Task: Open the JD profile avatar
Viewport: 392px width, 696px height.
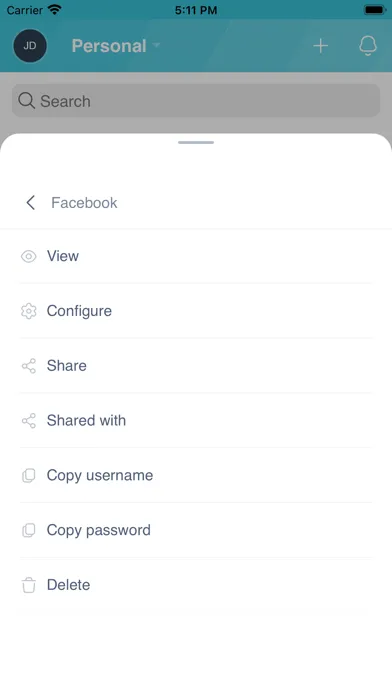Action: pos(30,46)
